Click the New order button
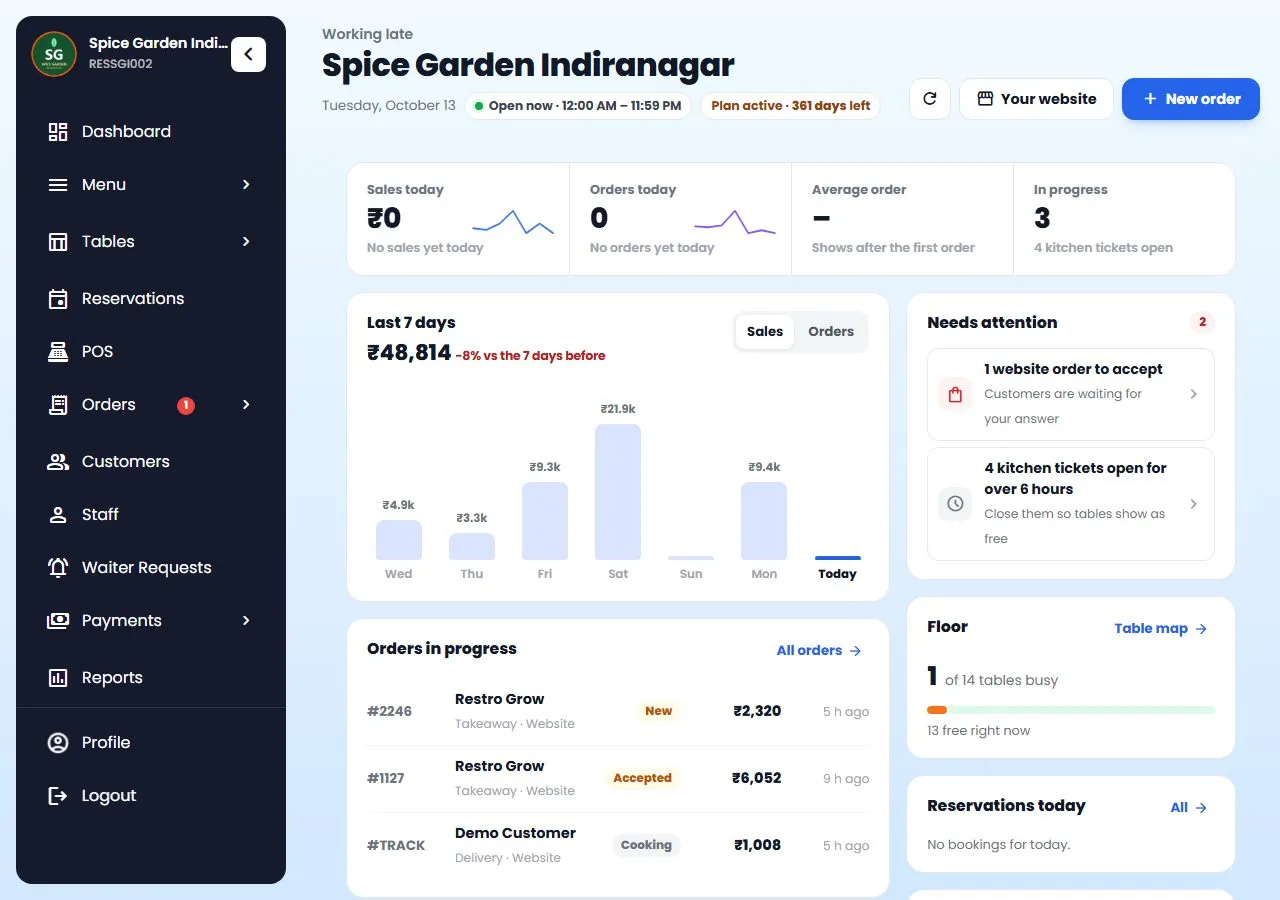This screenshot has height=900, width=1280. tap(1191, 99)
